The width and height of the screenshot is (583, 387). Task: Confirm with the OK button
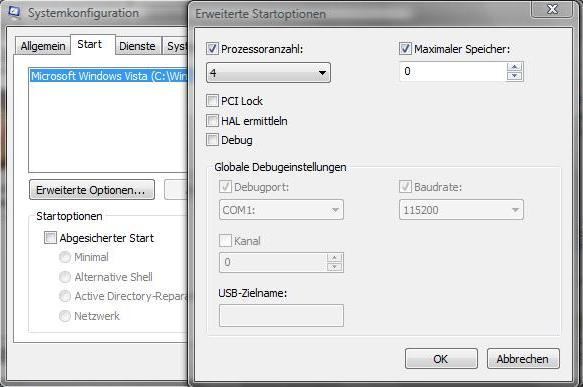(x=441, y=359)
